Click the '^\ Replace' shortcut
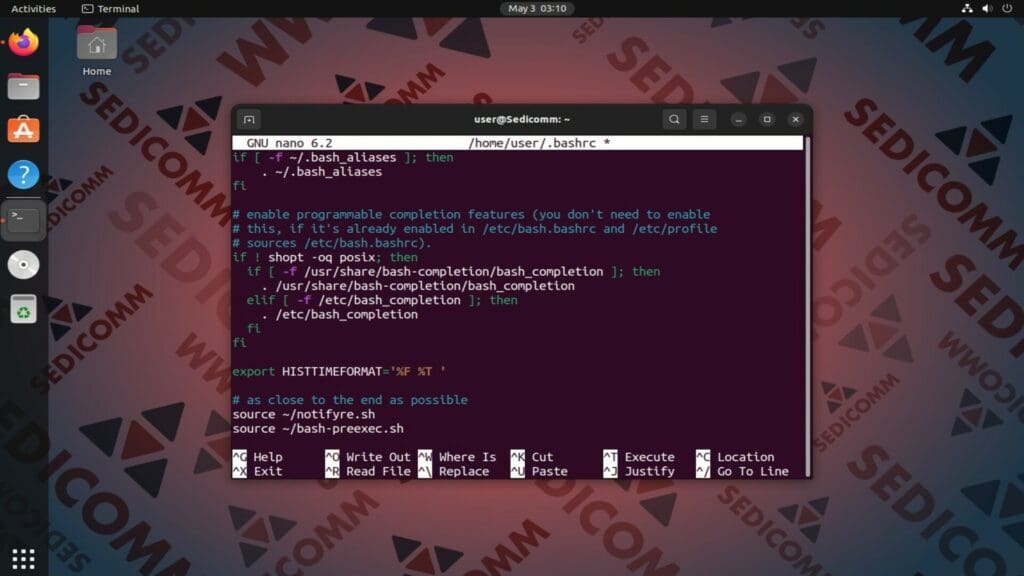Screen dimensions: 1024x576 coord(454,472)
